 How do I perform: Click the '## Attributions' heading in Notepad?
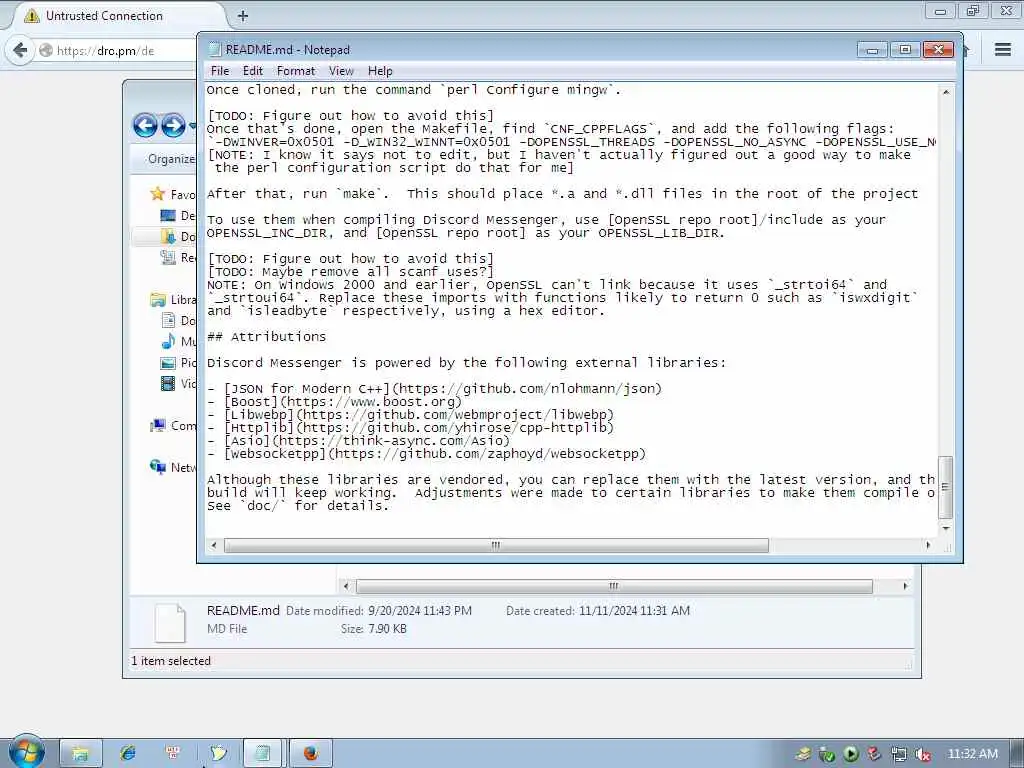click(x=266, y=337)
